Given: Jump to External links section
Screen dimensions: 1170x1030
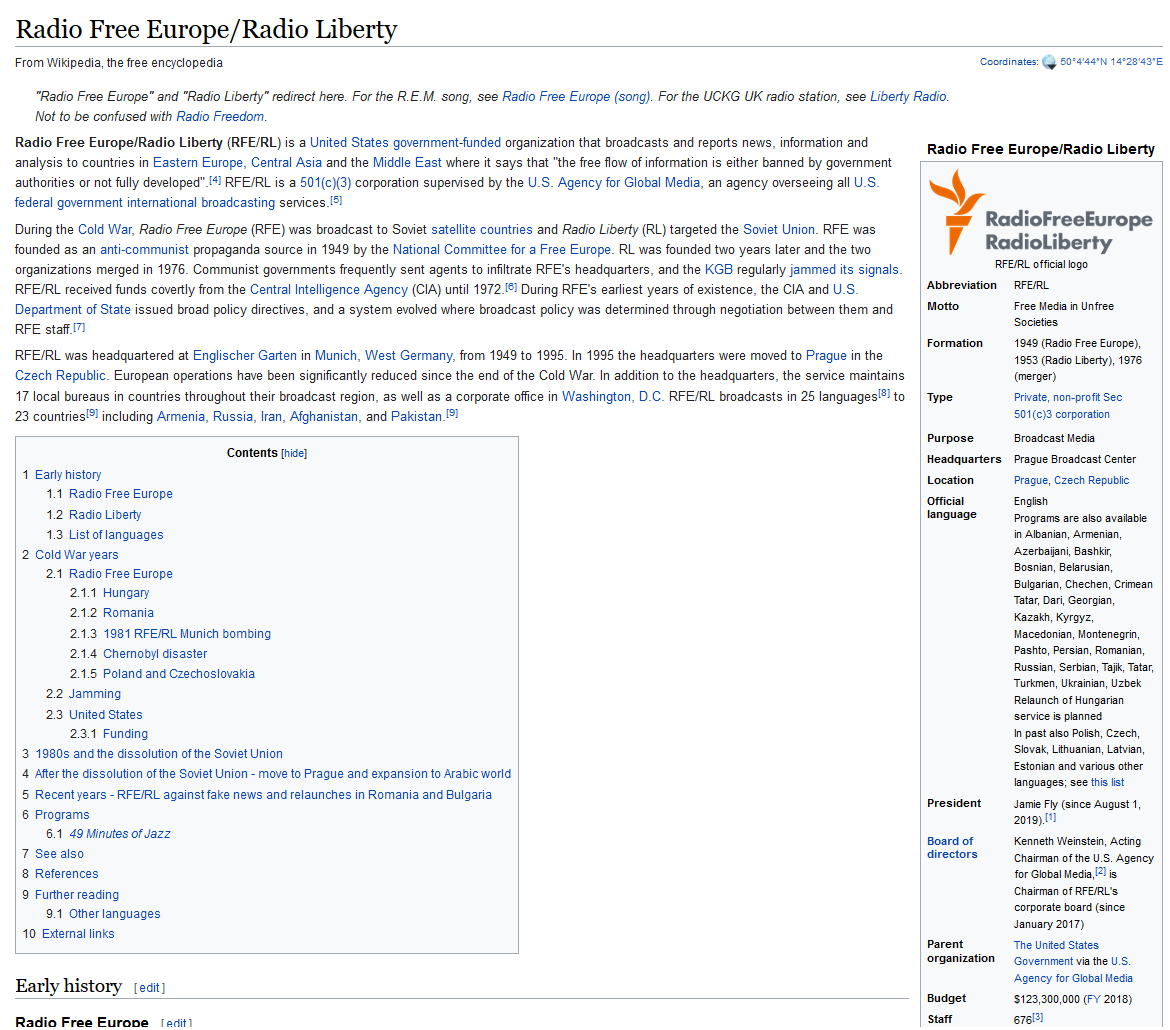Looking at the screenshot, I should tap(78, 934).
